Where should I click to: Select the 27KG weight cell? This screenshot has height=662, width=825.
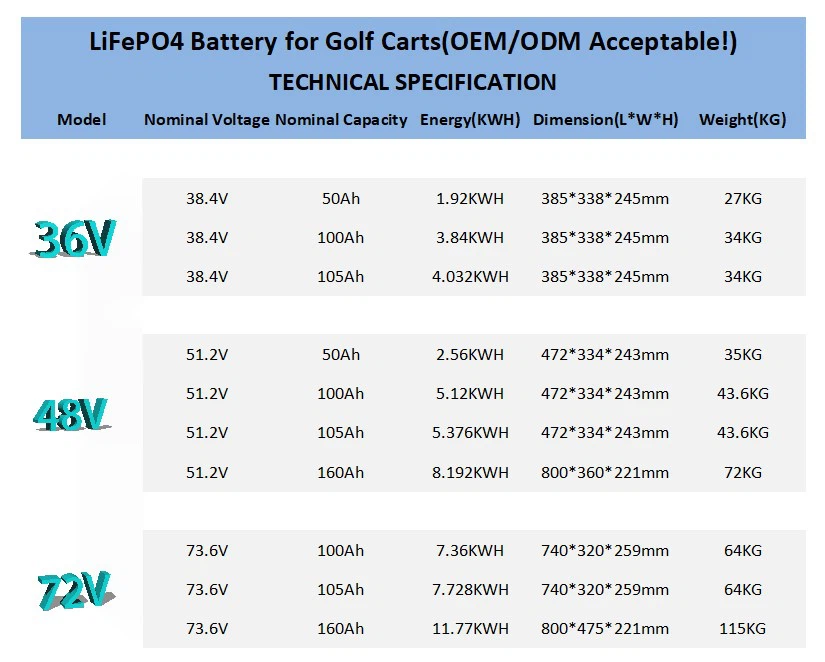[742, 199]
